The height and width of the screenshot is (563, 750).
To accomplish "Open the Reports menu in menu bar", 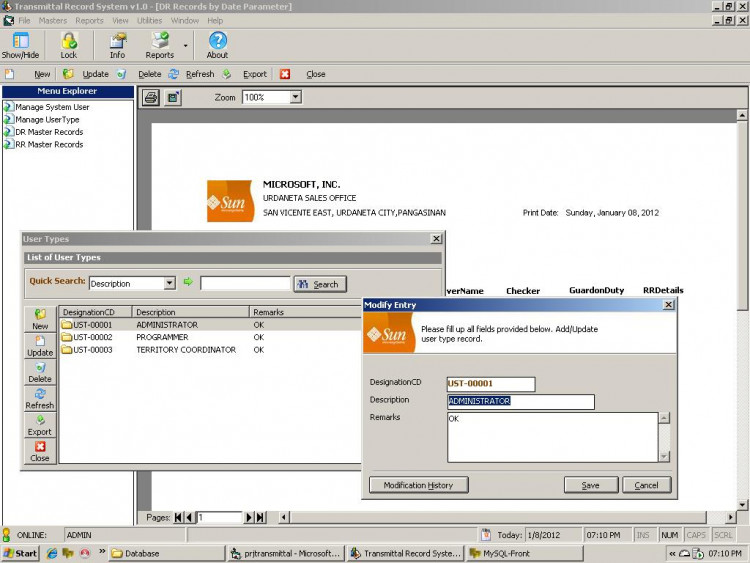I will coord(89,21).
